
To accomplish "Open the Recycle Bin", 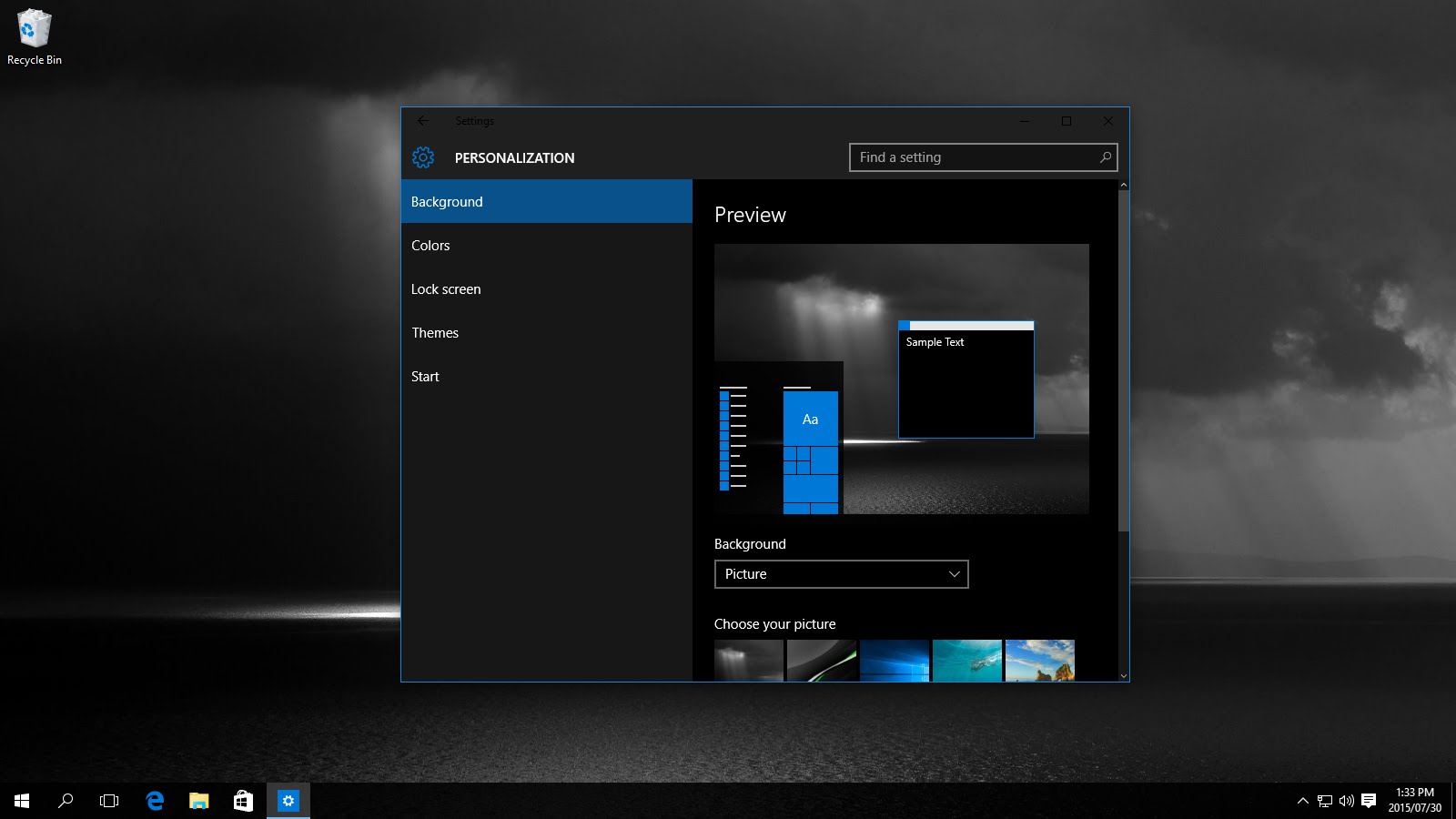I will (x=34, y=27).
